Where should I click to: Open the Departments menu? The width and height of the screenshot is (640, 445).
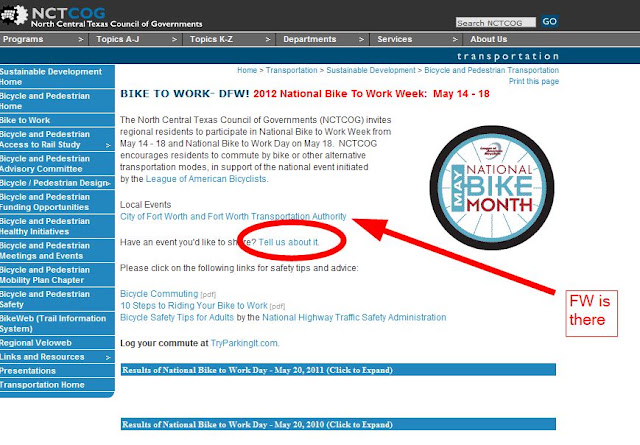tap(309, 39)
